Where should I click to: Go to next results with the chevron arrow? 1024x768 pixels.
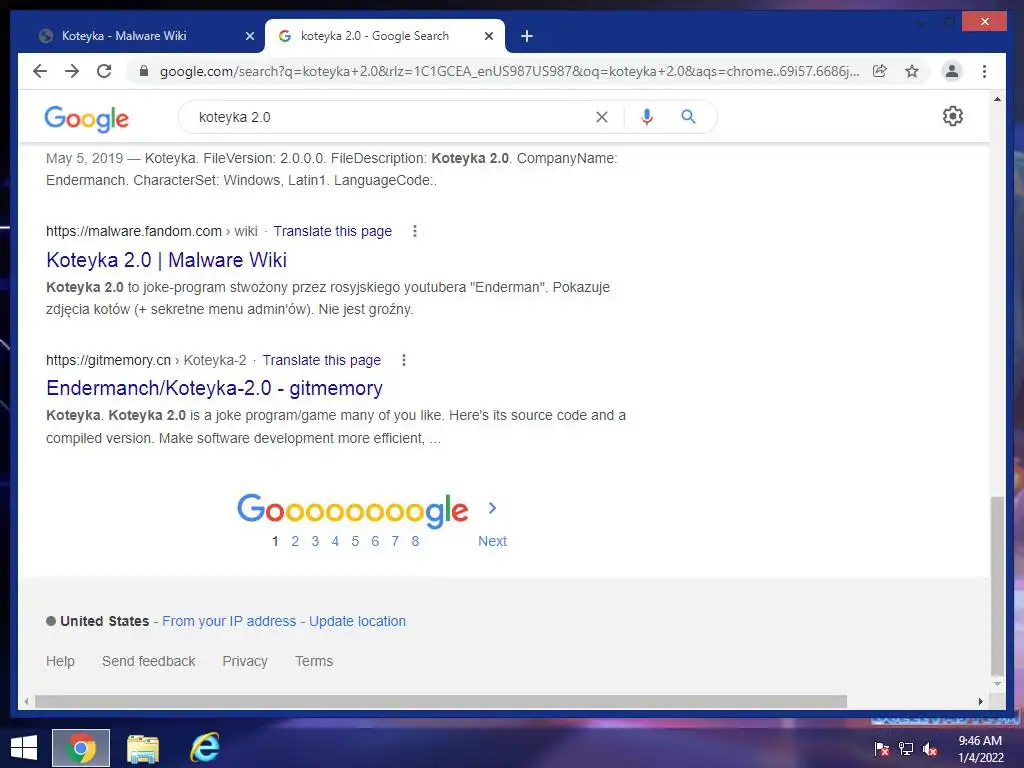[x=492, y=508]
